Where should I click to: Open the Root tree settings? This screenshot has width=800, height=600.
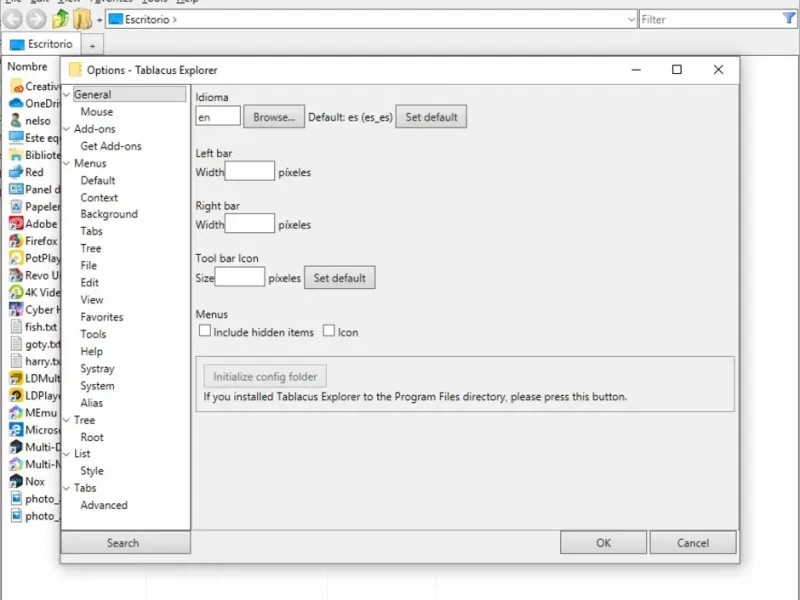click(92, 437)
